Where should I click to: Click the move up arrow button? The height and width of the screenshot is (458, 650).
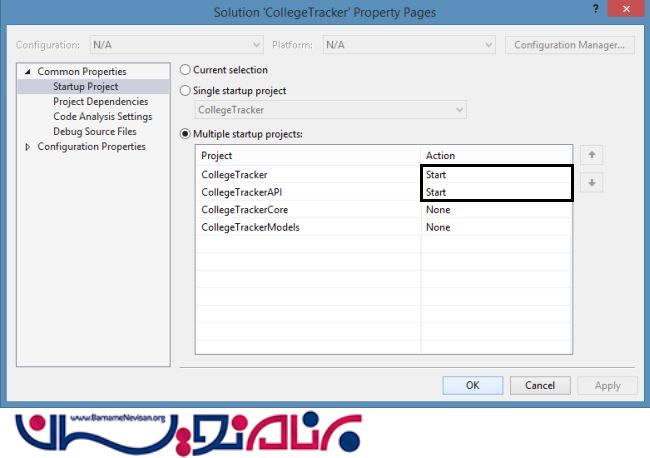click(x=592, y=155)
